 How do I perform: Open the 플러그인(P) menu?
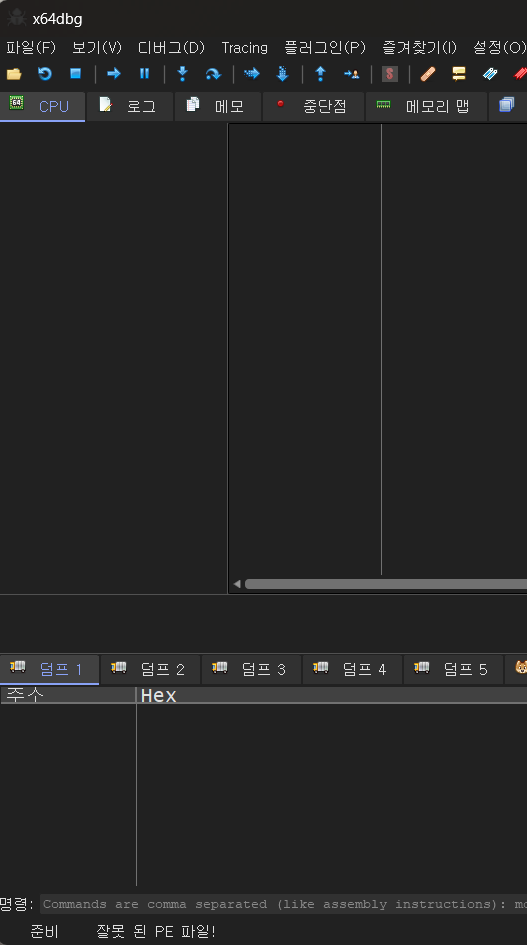pos(325,48)
